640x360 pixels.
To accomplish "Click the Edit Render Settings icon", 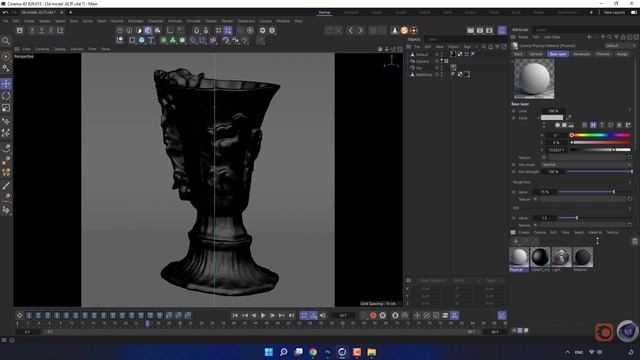I will click(x=489, y=30).
